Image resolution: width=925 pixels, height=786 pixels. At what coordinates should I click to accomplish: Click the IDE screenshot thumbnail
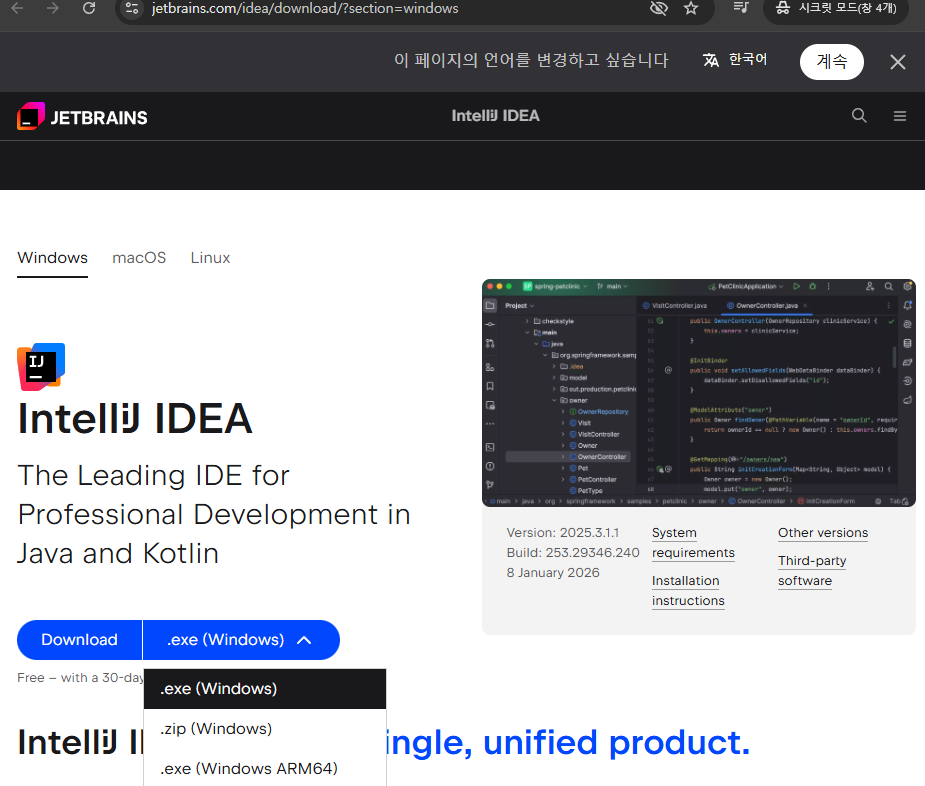click(x=698, y=393)
